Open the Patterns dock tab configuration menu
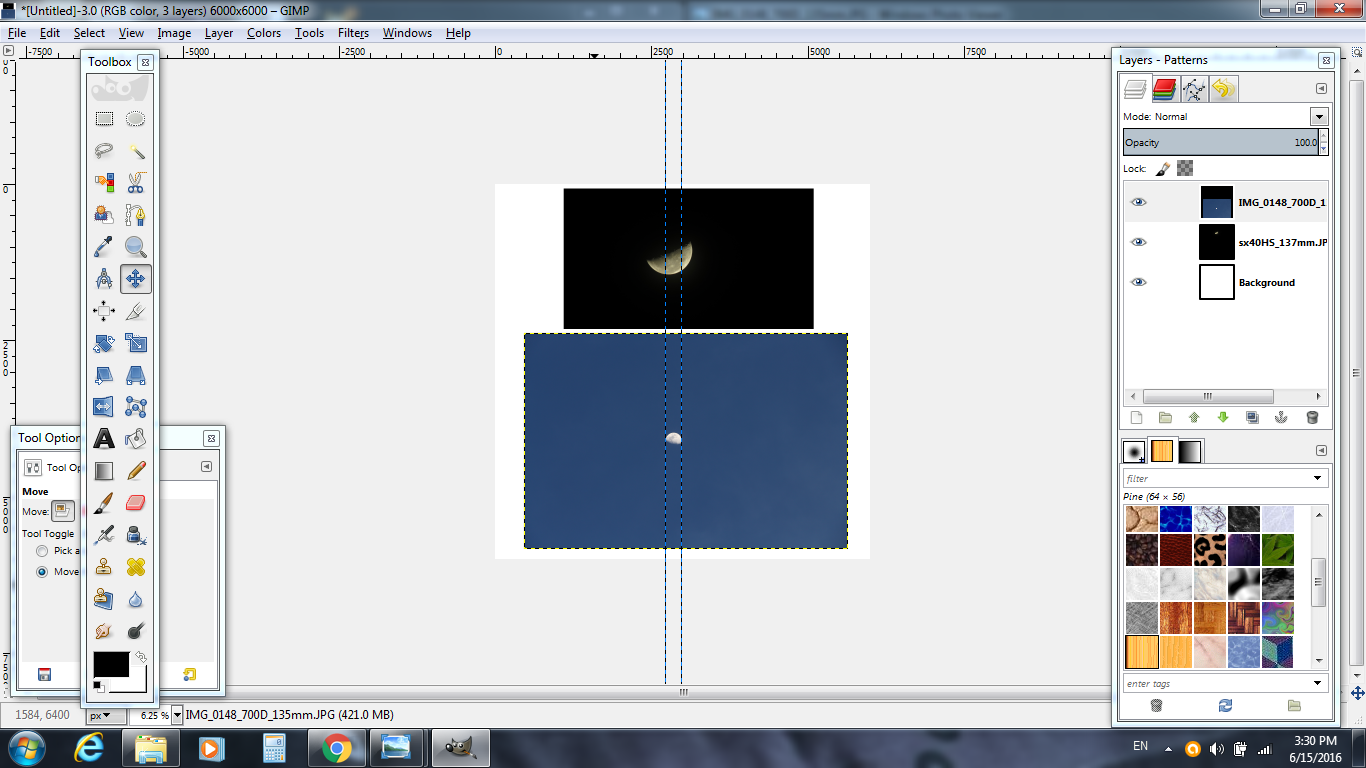 pos(1321,451)
